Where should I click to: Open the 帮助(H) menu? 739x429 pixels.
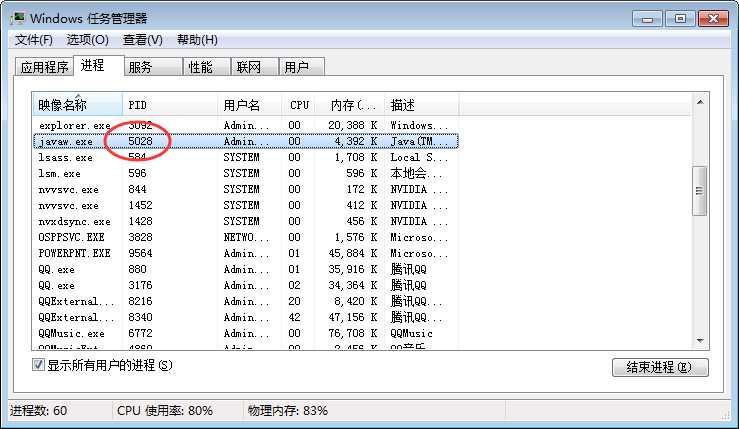click(x=197, y=40)
